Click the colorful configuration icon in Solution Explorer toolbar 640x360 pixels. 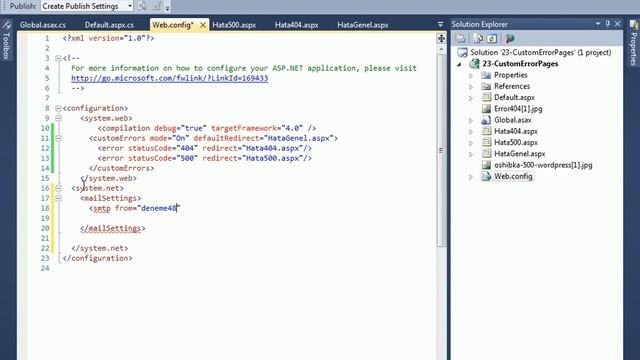[x=509, y=38]
